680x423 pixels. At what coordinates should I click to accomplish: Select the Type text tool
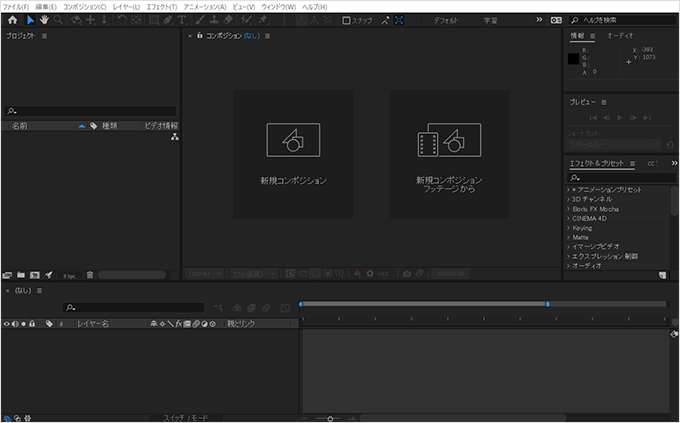pyautogui.click(x=182, y=20)
